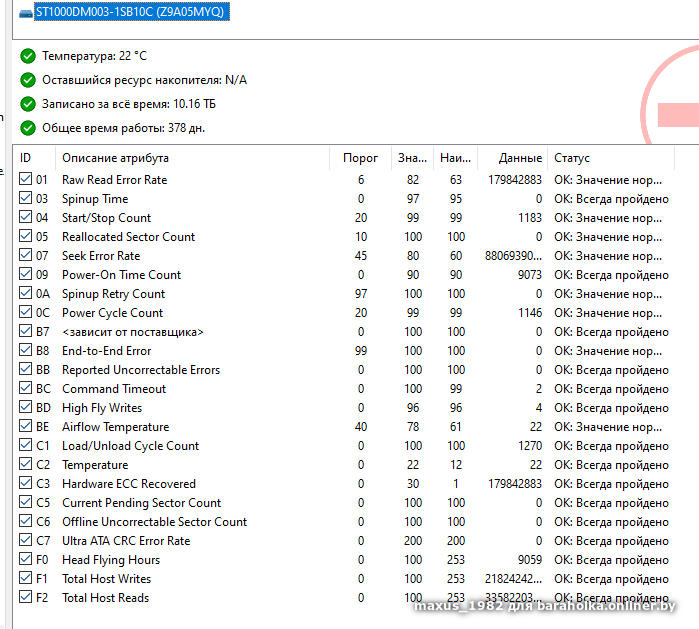This screenshot has height=629, width=699.
Task: Toggle the 04 Start/Stop Count checkbox
Action: [25, 217]
